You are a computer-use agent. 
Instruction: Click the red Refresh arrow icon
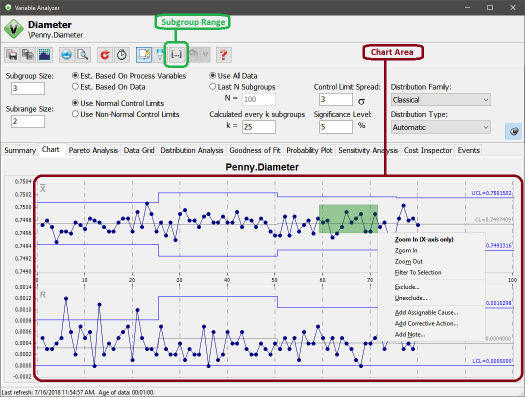point(105,55)
